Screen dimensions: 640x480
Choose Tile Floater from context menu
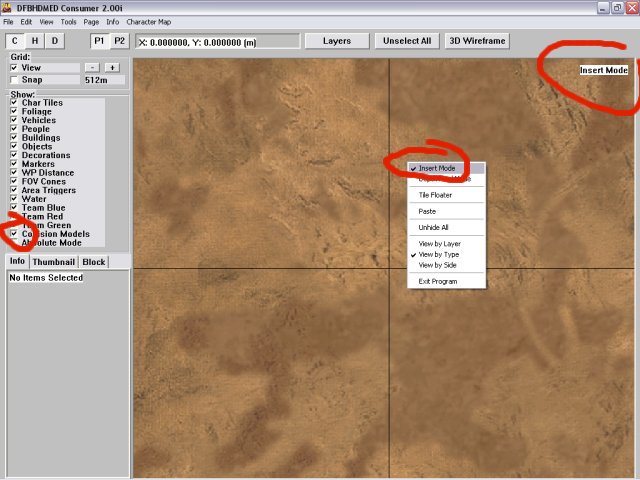tap(434, 195)
